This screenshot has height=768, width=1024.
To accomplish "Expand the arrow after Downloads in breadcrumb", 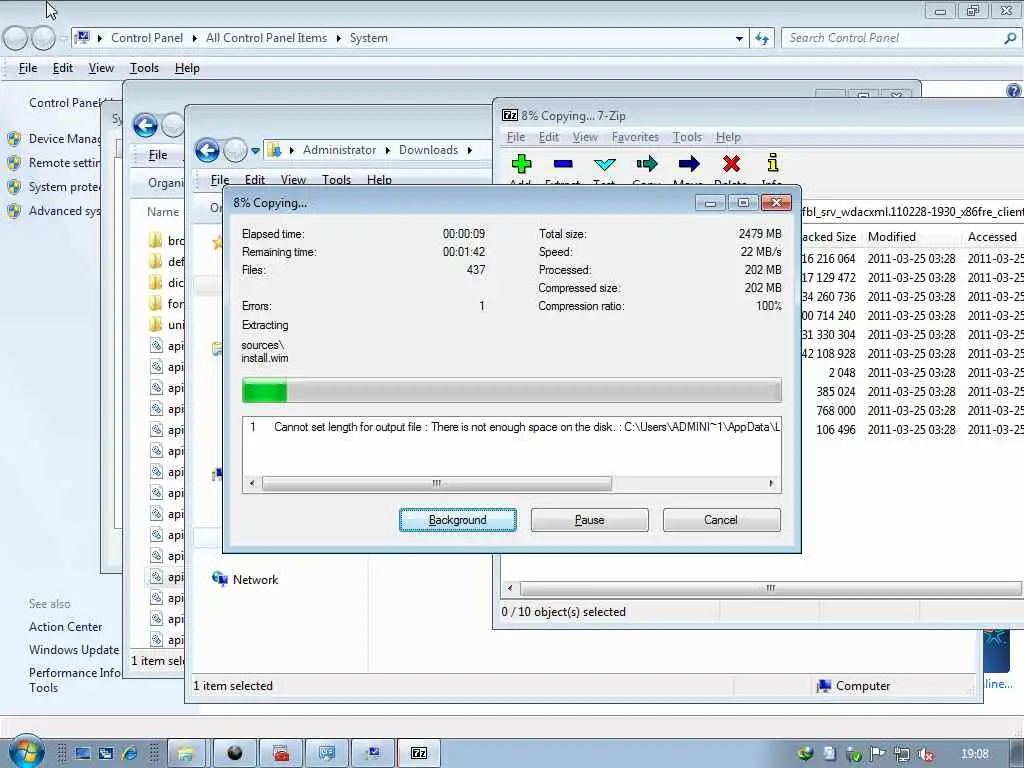I will (470, 150).
